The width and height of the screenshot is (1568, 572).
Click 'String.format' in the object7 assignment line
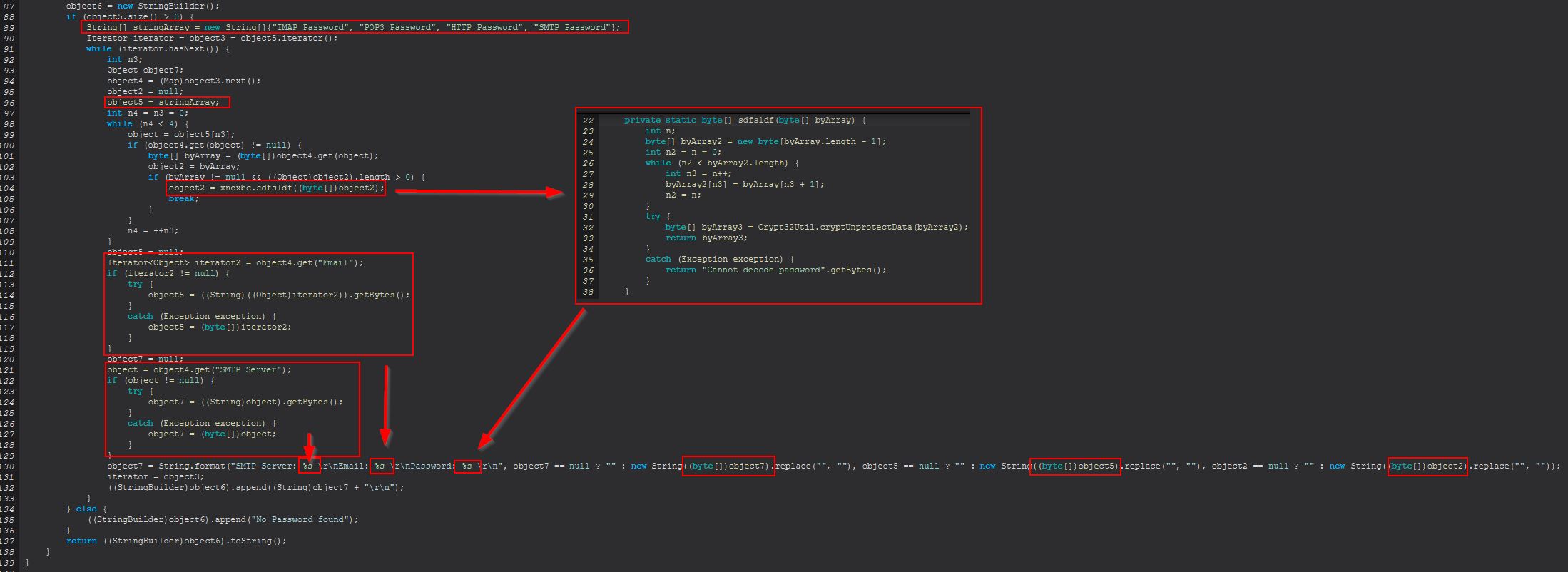(x=191, y=466)
